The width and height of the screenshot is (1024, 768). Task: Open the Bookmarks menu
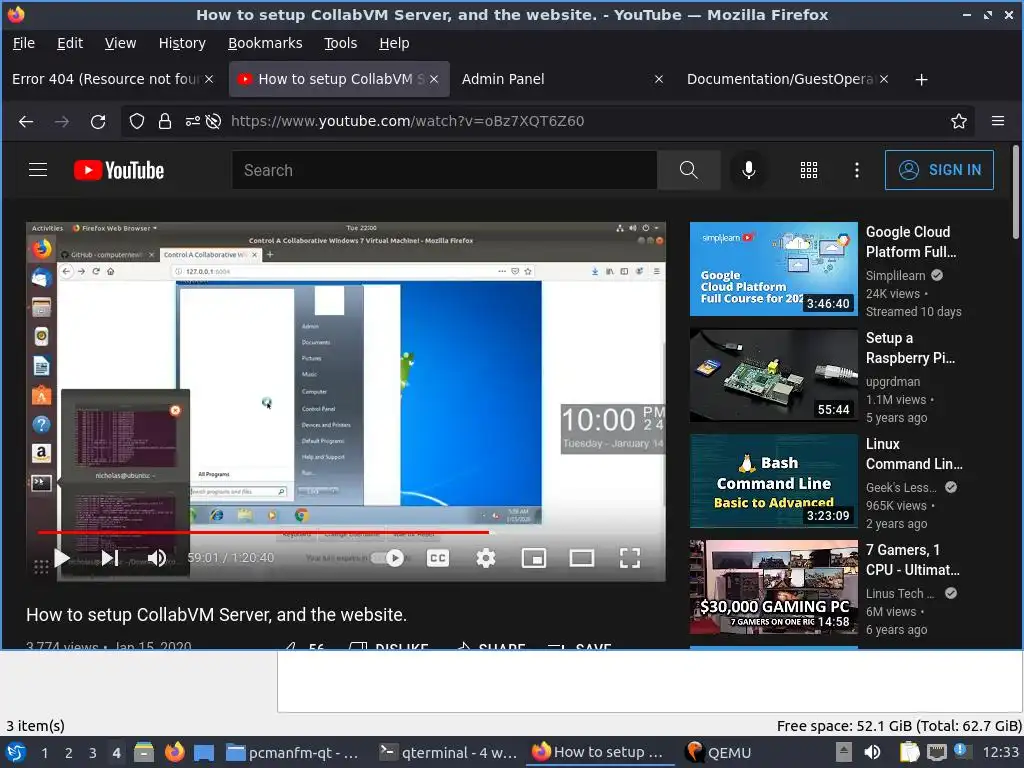(265, 43)
